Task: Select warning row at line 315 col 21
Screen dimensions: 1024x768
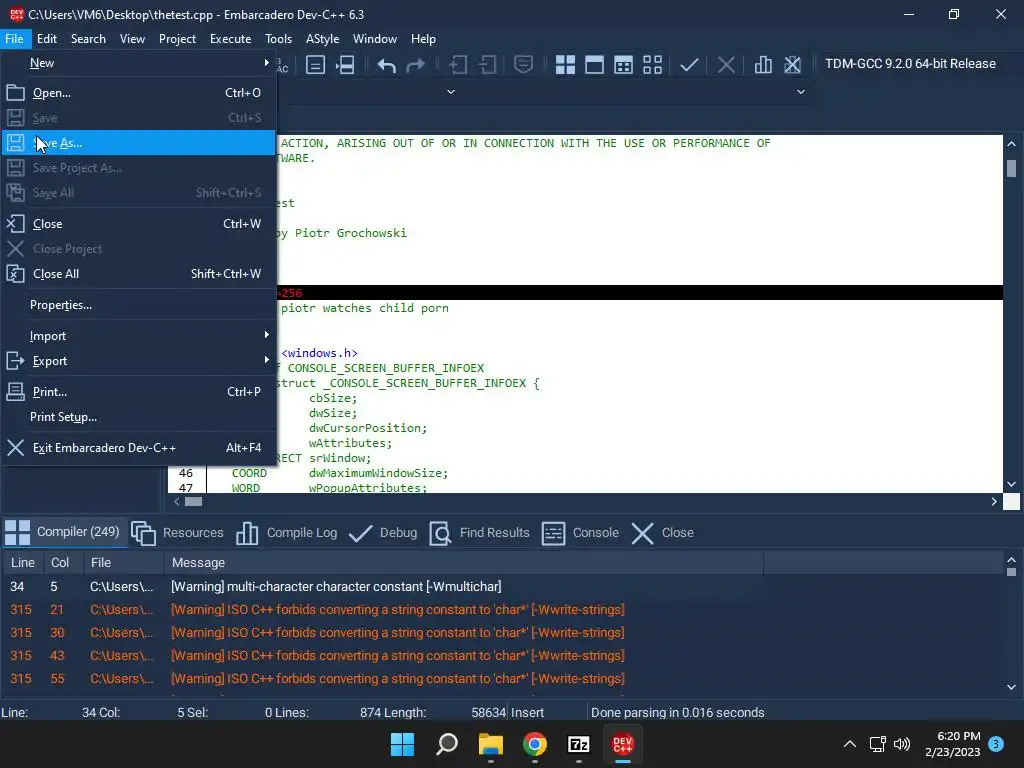Action: (x=503, y=610)
